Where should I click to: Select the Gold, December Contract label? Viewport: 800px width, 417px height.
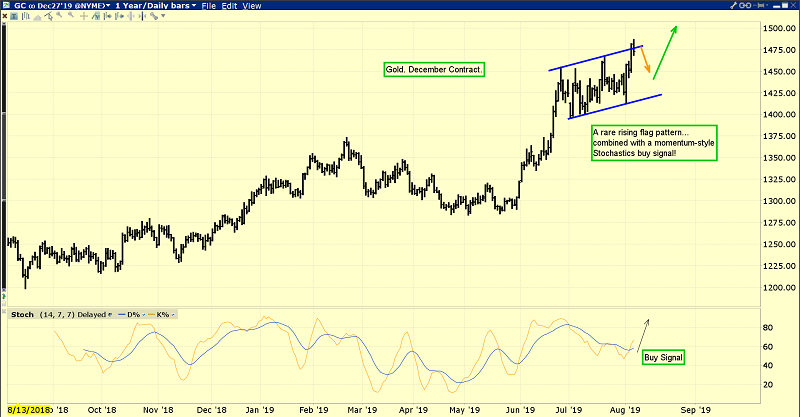point(433,69)
